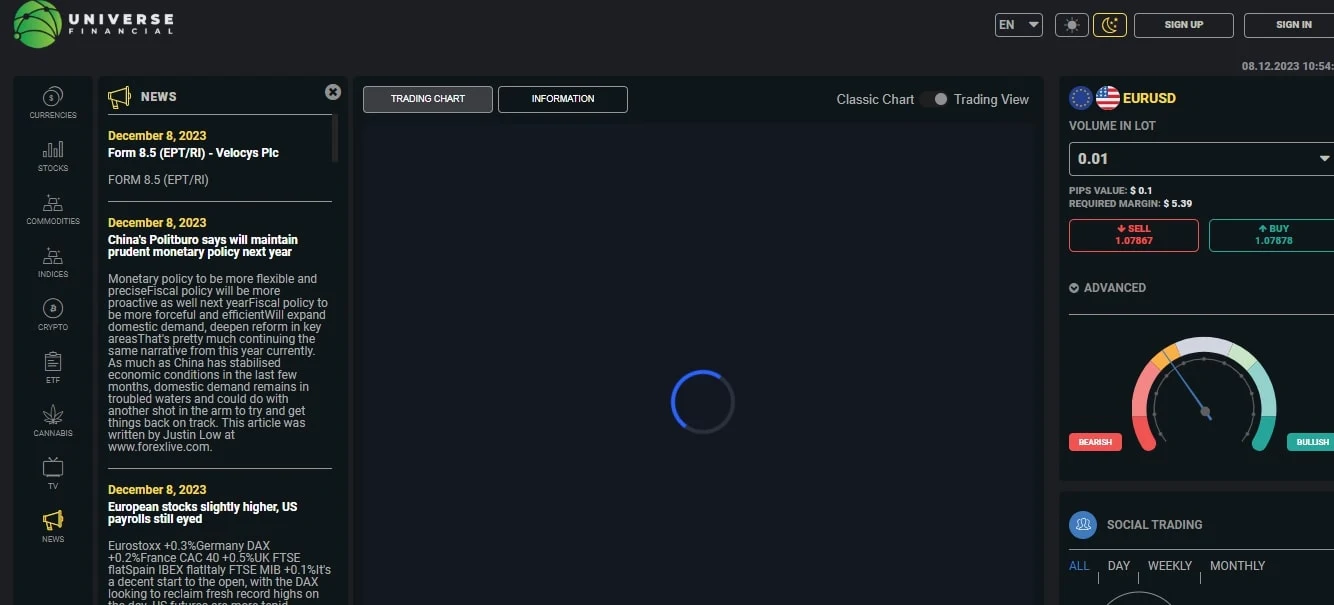The height and width of the screenshot is (605, 1334).
Task: Select the ETF clipboard icon
Action: point(53,362)
